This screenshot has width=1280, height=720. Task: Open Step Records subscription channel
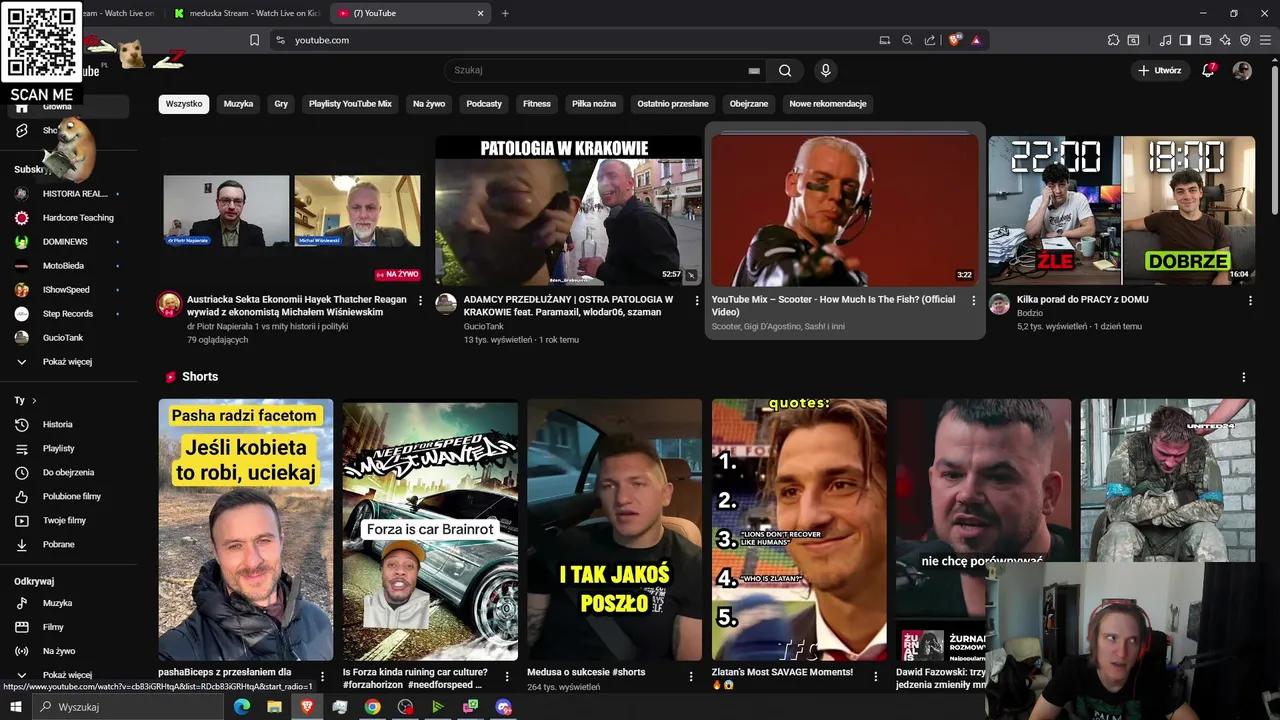click(69, 313)
